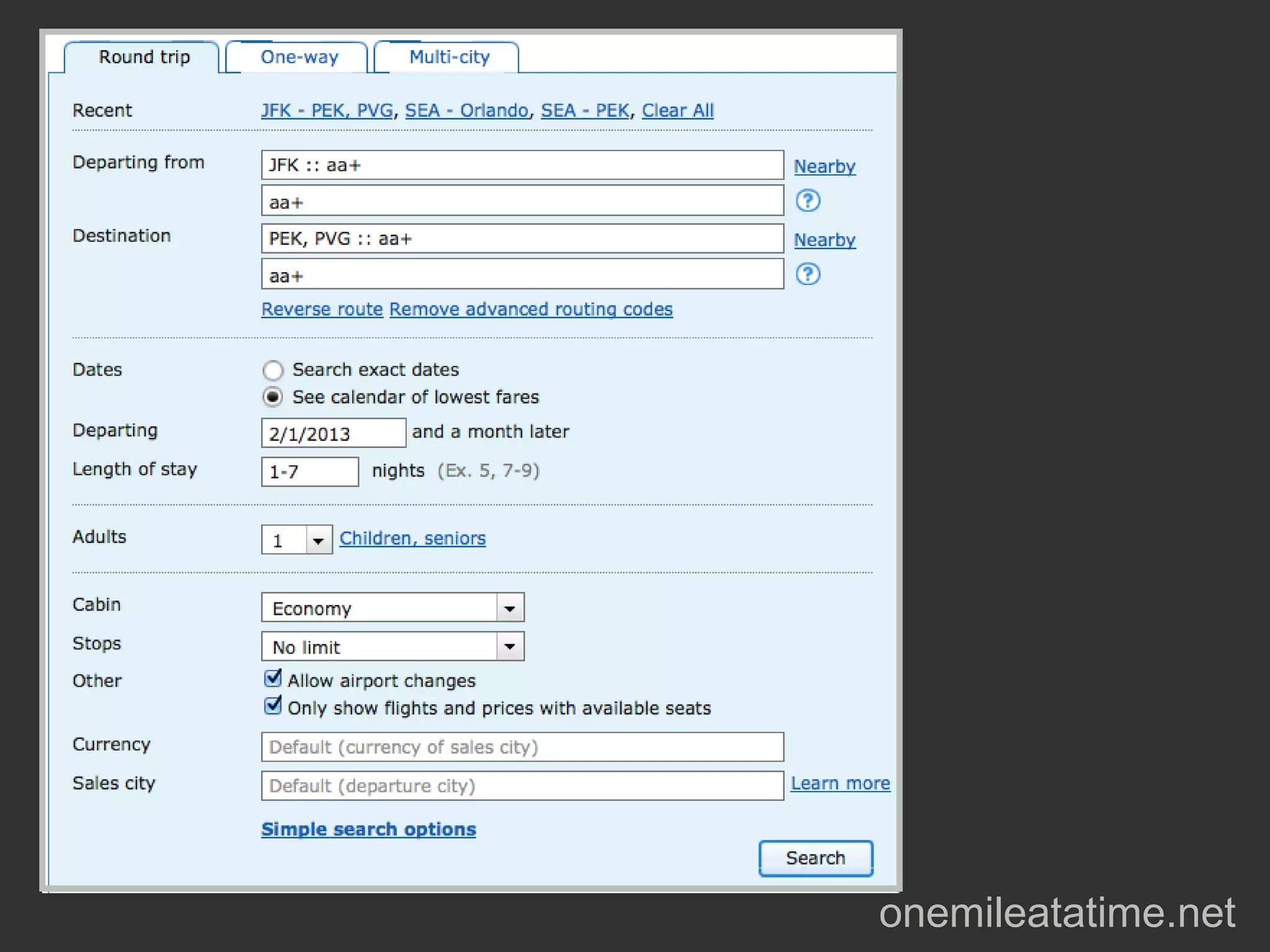1270x952 pixels.
Task: Expand the Cabin Economy dropdown
Action: (510, 608)
